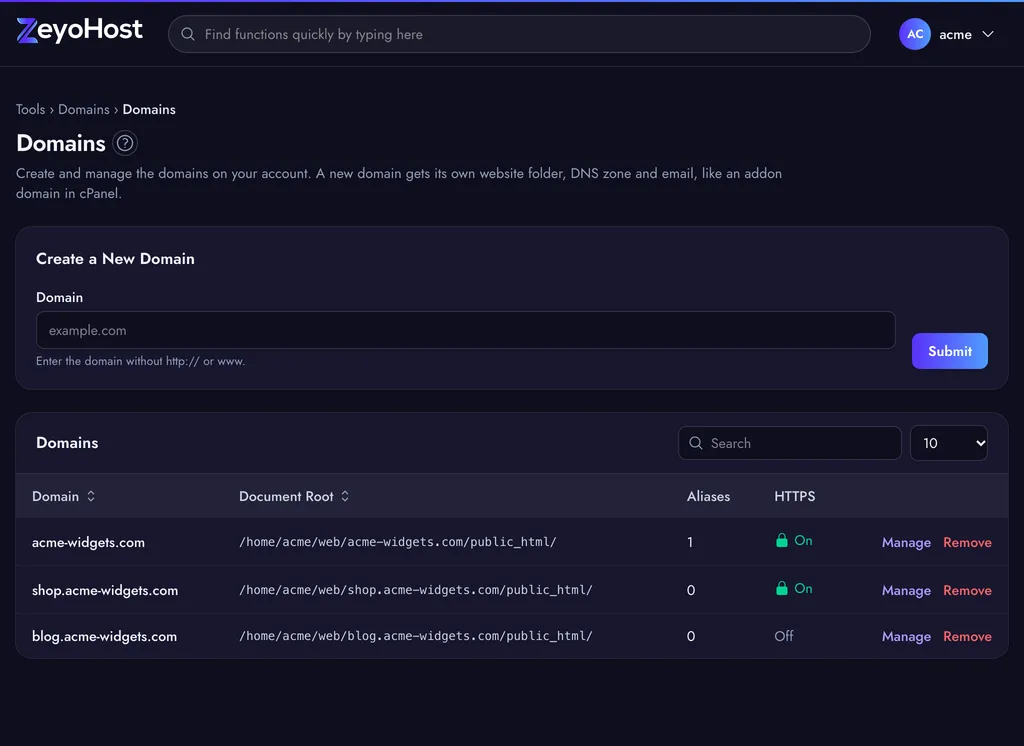Screen dimensions: 1024x746
Task: Click the Submit button
Action: tap(950, 351)
